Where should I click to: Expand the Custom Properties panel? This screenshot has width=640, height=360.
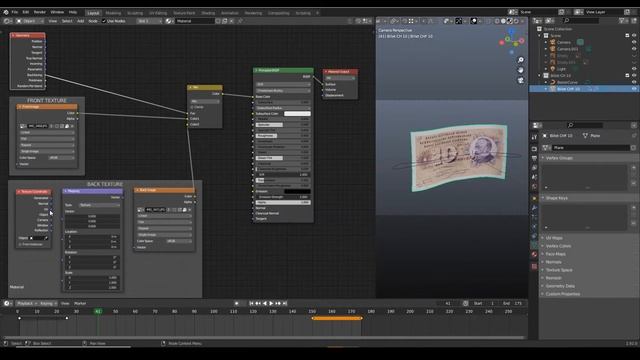point(562,294)
